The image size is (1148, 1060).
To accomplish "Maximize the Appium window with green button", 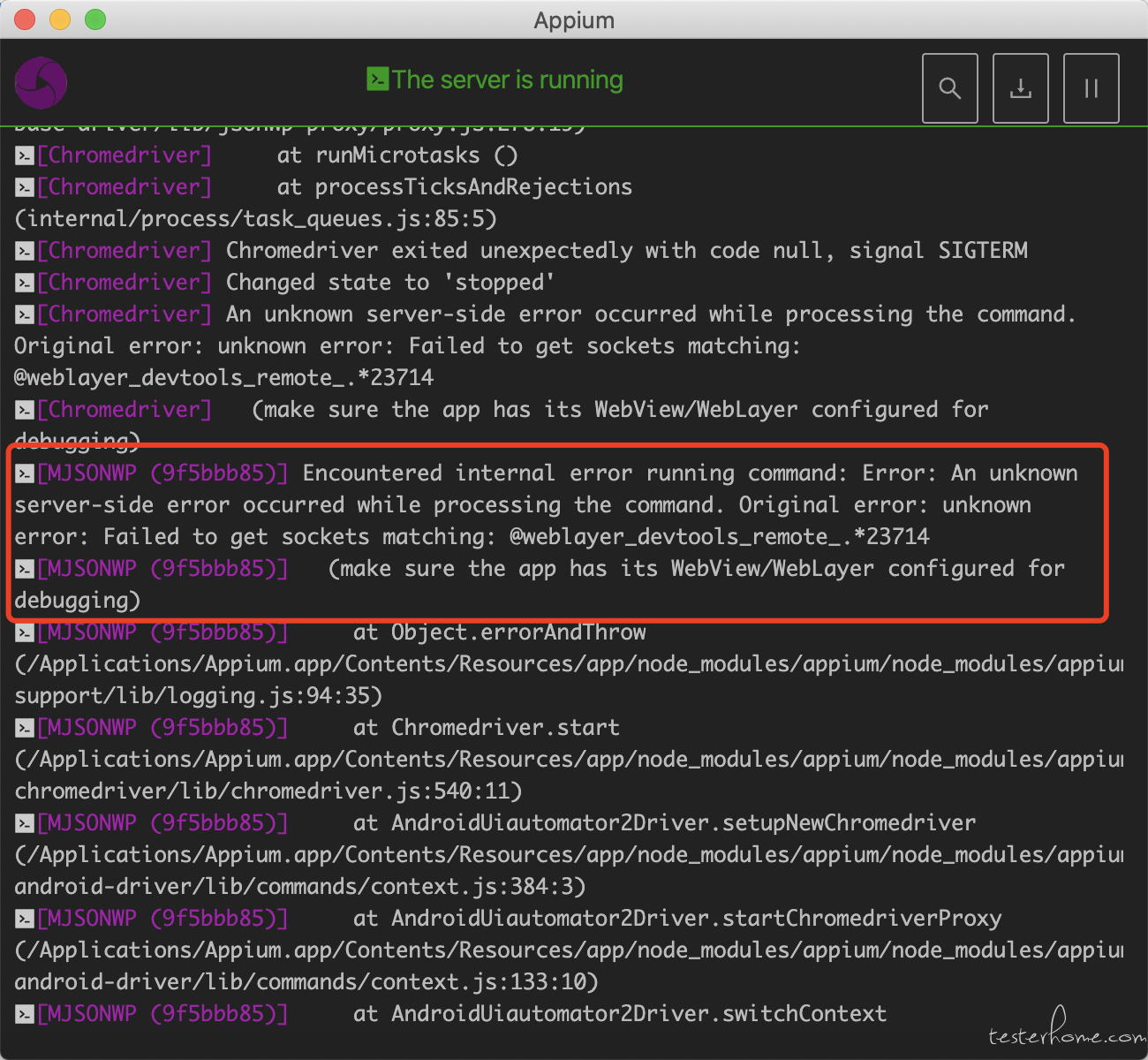I will 94,19.
